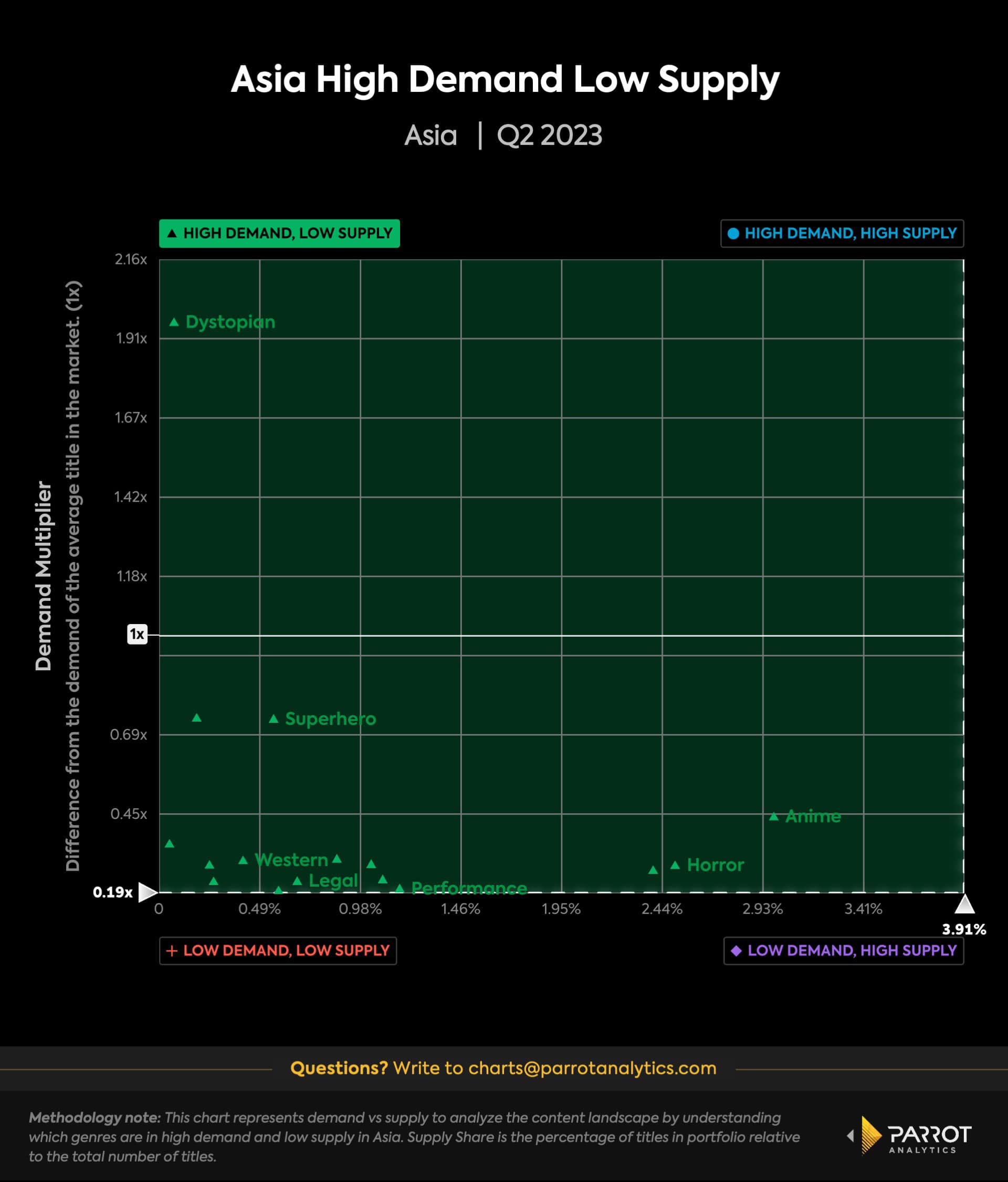Click the Parrot Analytics logo
The image size is (1008, 1182).
(909, 1135)
